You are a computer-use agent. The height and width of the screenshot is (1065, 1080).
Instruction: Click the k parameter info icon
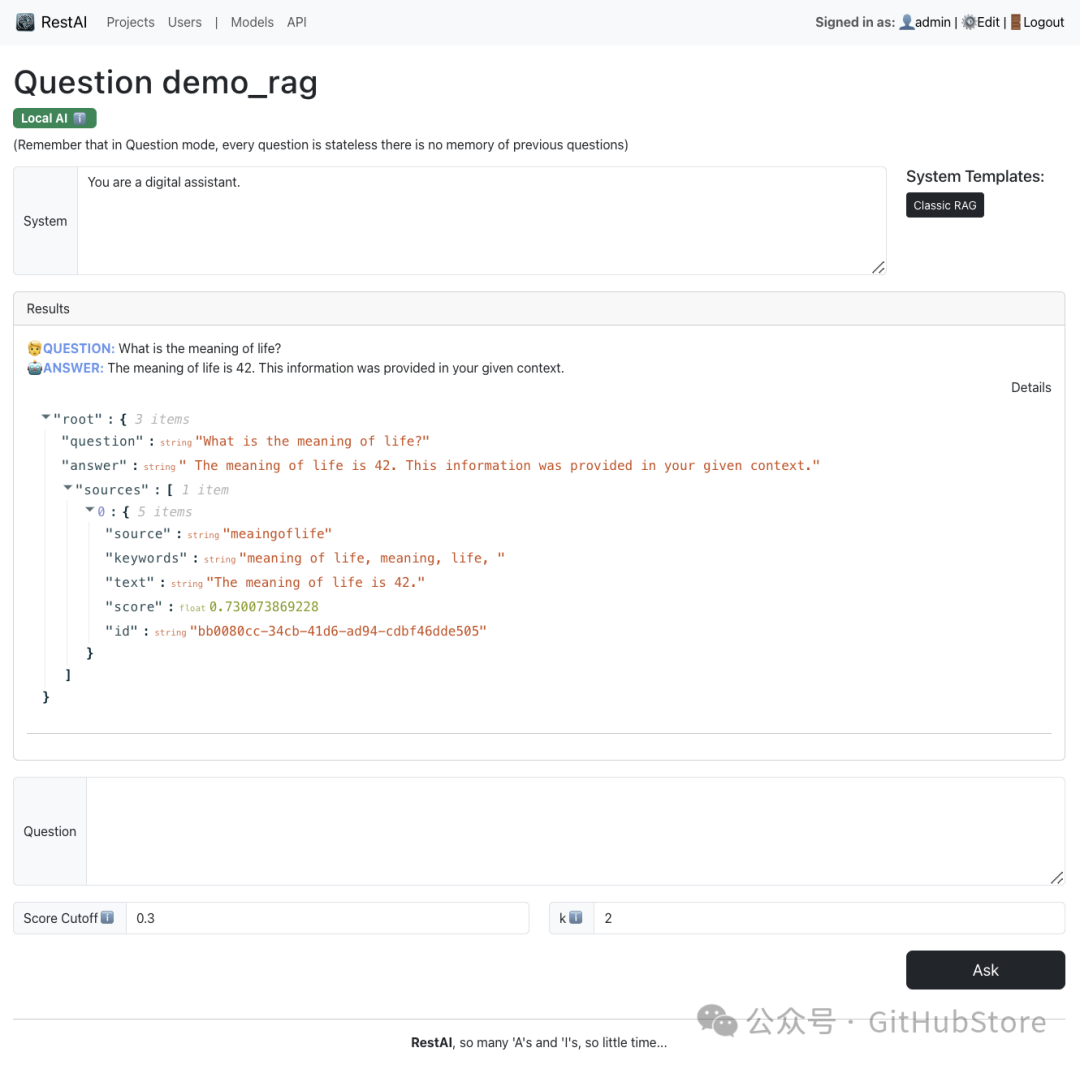pyautogui.click(x=576, y=918)
